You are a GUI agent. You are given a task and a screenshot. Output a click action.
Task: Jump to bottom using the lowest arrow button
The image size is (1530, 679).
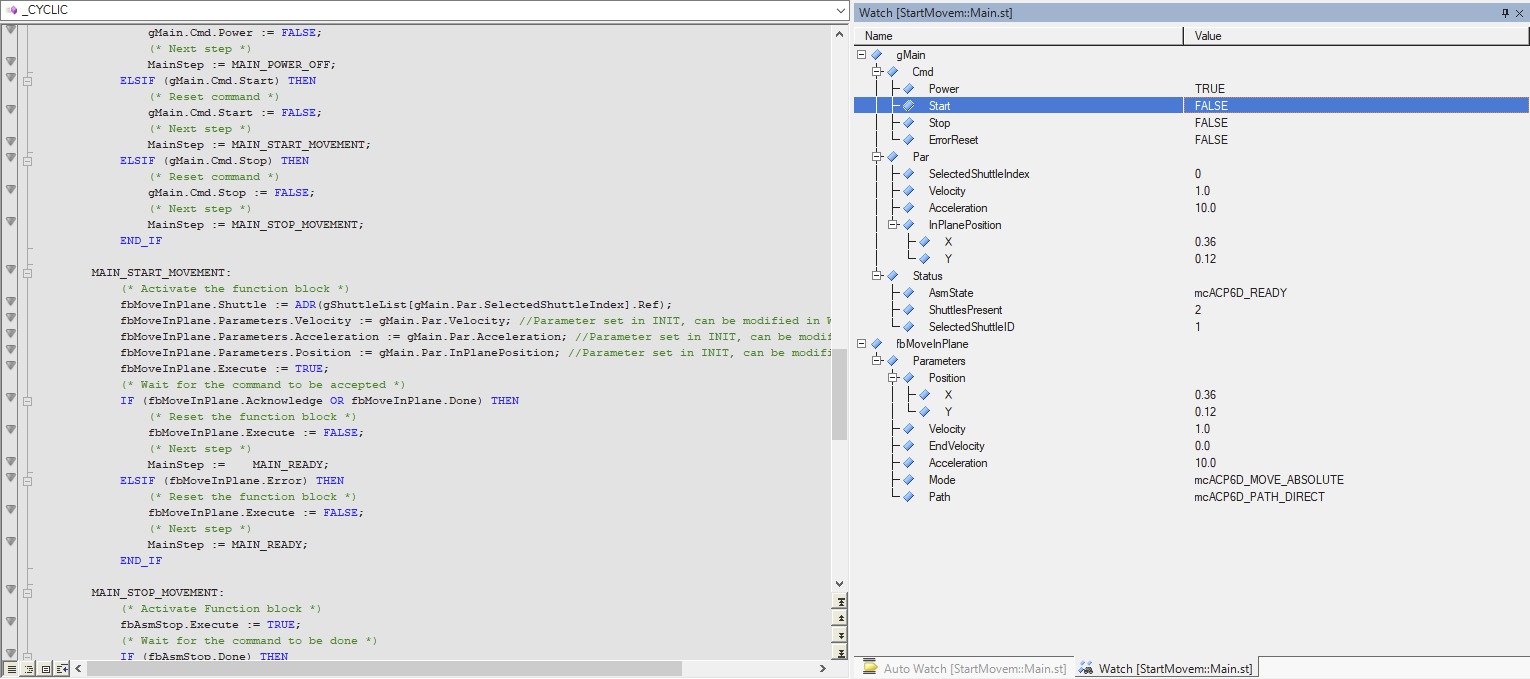pos(841,651)
